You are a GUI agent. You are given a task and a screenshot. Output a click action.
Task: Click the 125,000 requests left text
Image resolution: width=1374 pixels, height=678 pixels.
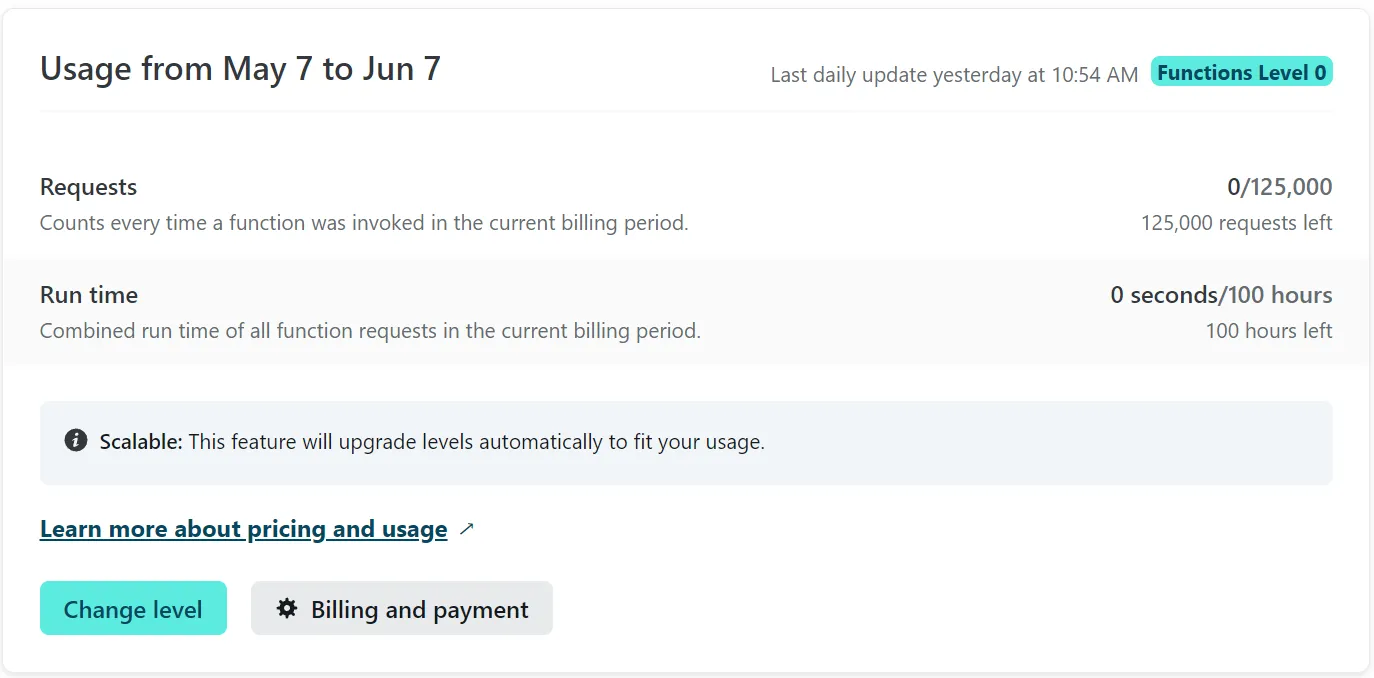(1236, 223)
